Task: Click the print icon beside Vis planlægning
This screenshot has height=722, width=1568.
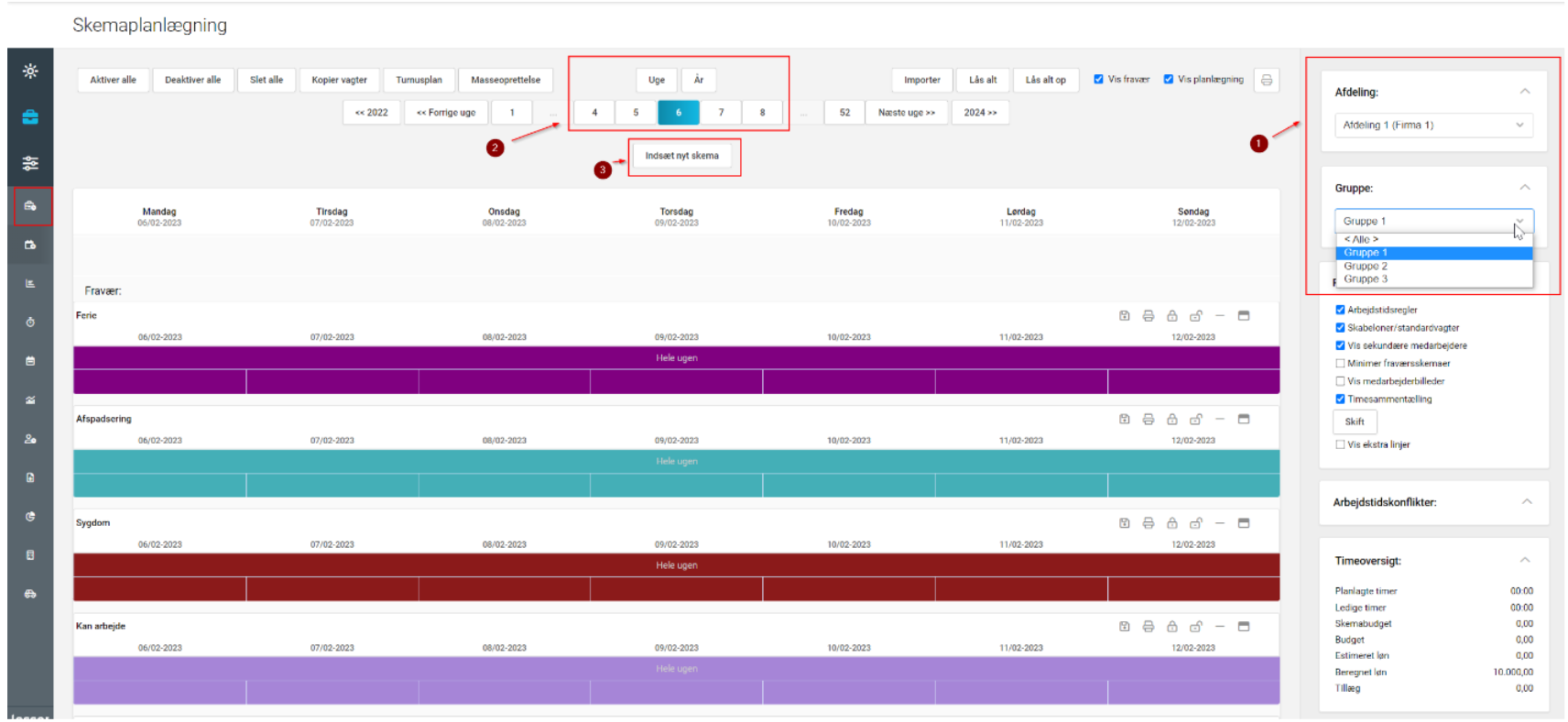Action: (x=1266, y=81)
